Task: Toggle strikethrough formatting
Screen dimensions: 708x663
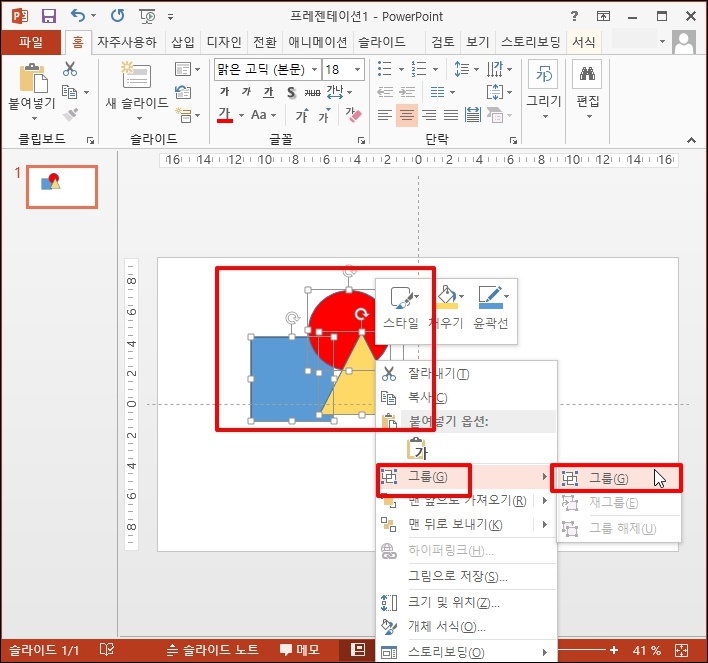Action: pos(312,93)
